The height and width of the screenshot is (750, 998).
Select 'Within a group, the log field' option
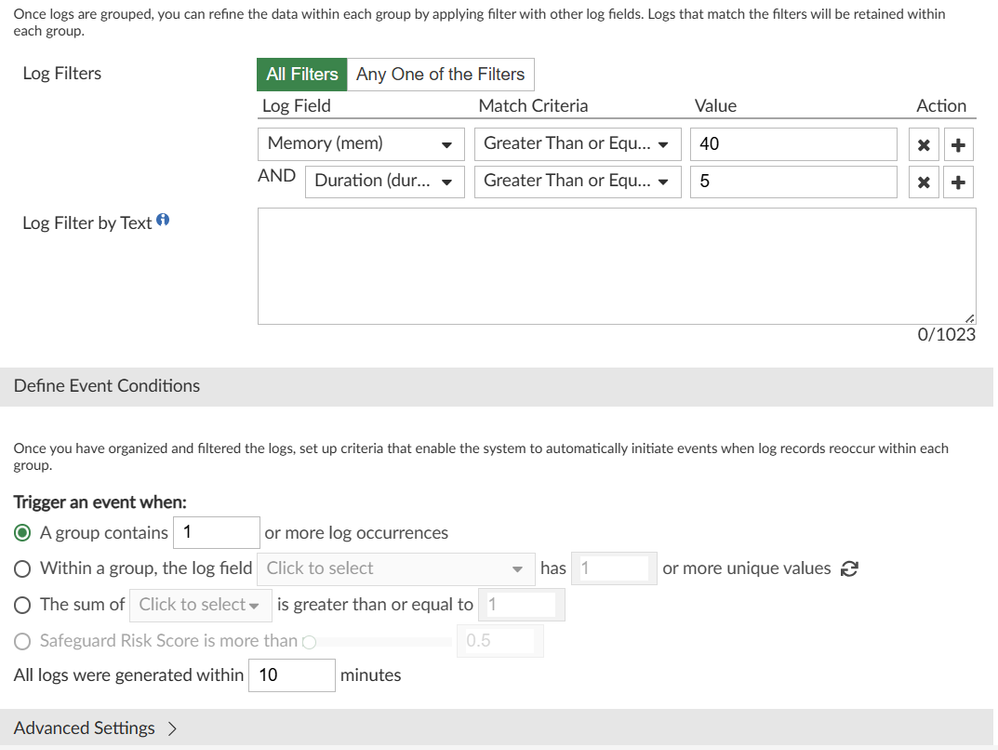(23, 569)
